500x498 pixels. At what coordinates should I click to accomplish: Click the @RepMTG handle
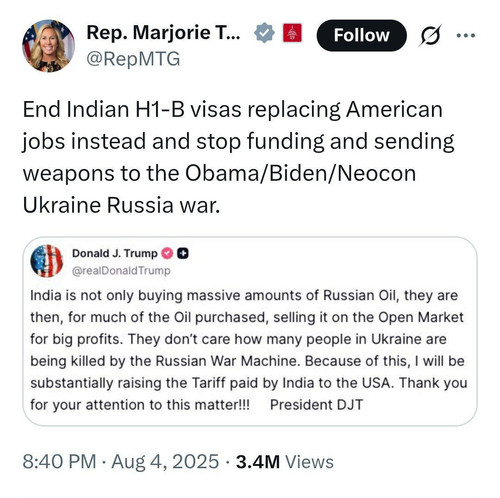point(133,59)
